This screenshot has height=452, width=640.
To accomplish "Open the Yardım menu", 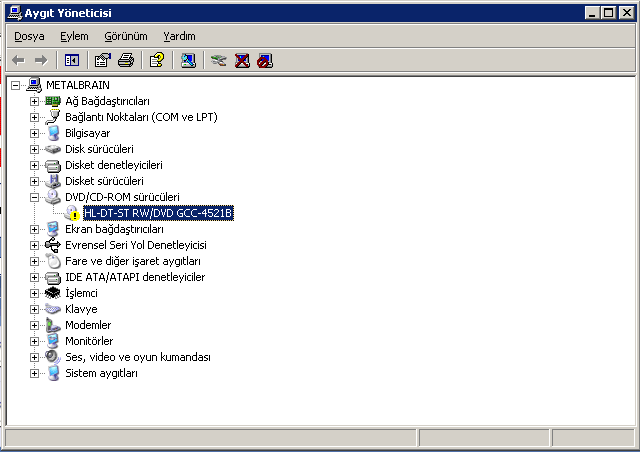I will pyautogui.click(x=179, y=36).
